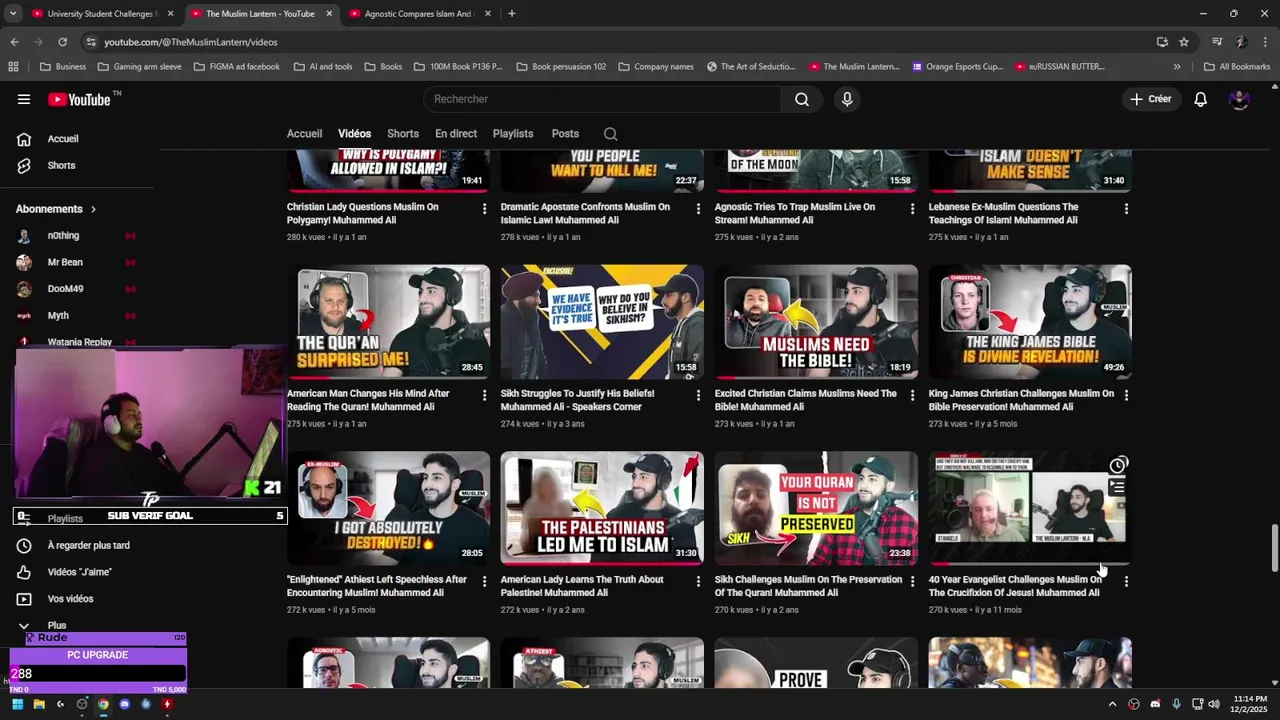Open American Man Changes His Mind video title

pos(368,400)
